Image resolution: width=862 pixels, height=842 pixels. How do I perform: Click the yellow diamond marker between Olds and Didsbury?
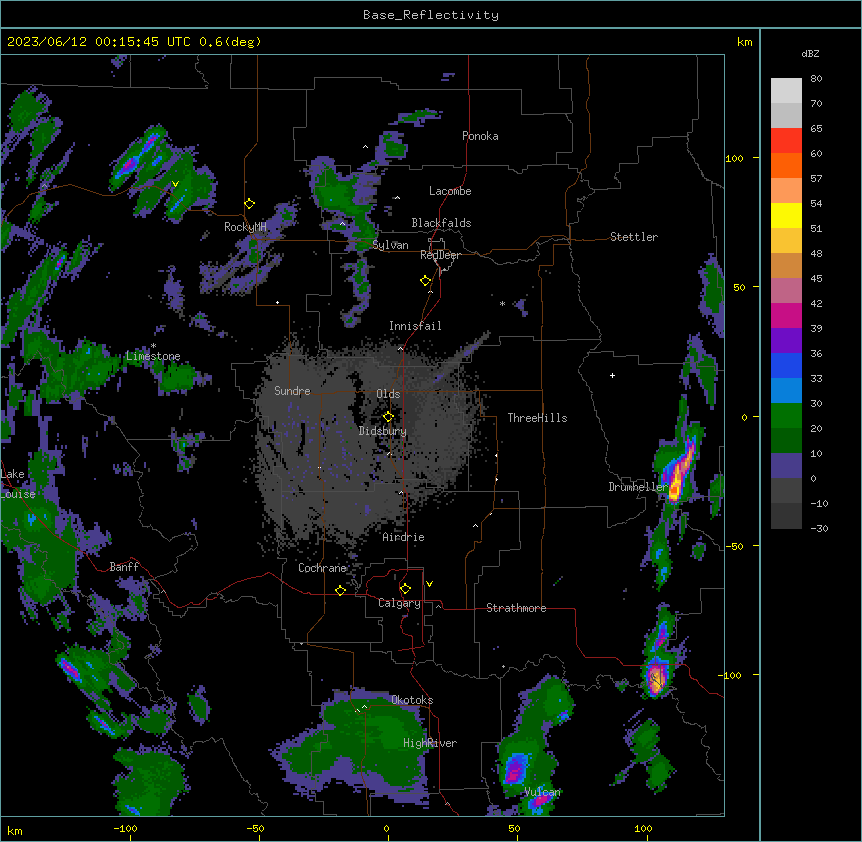click(x=388, y=417)
